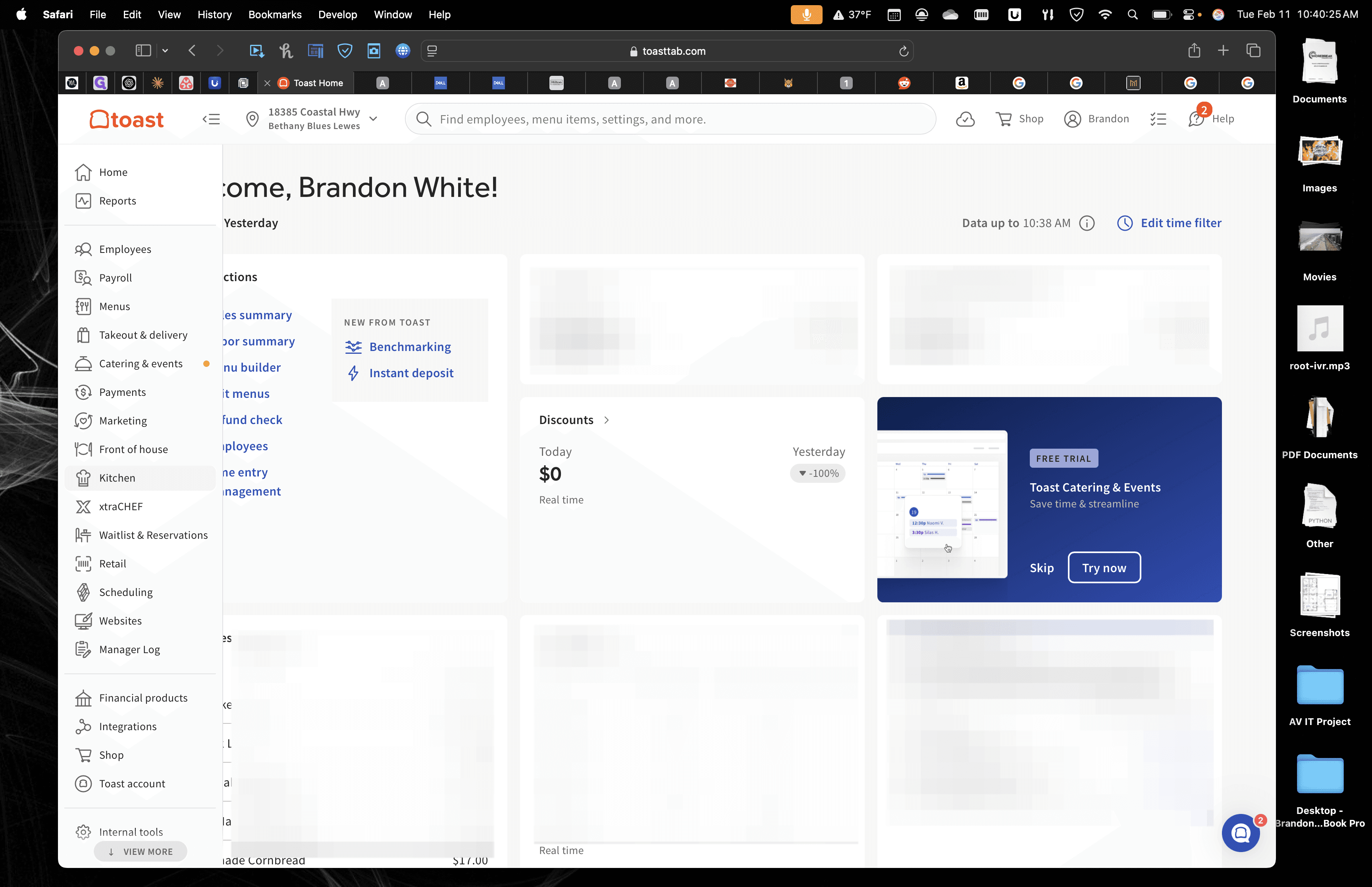Open Help with two notifications

pos(1211,118)
